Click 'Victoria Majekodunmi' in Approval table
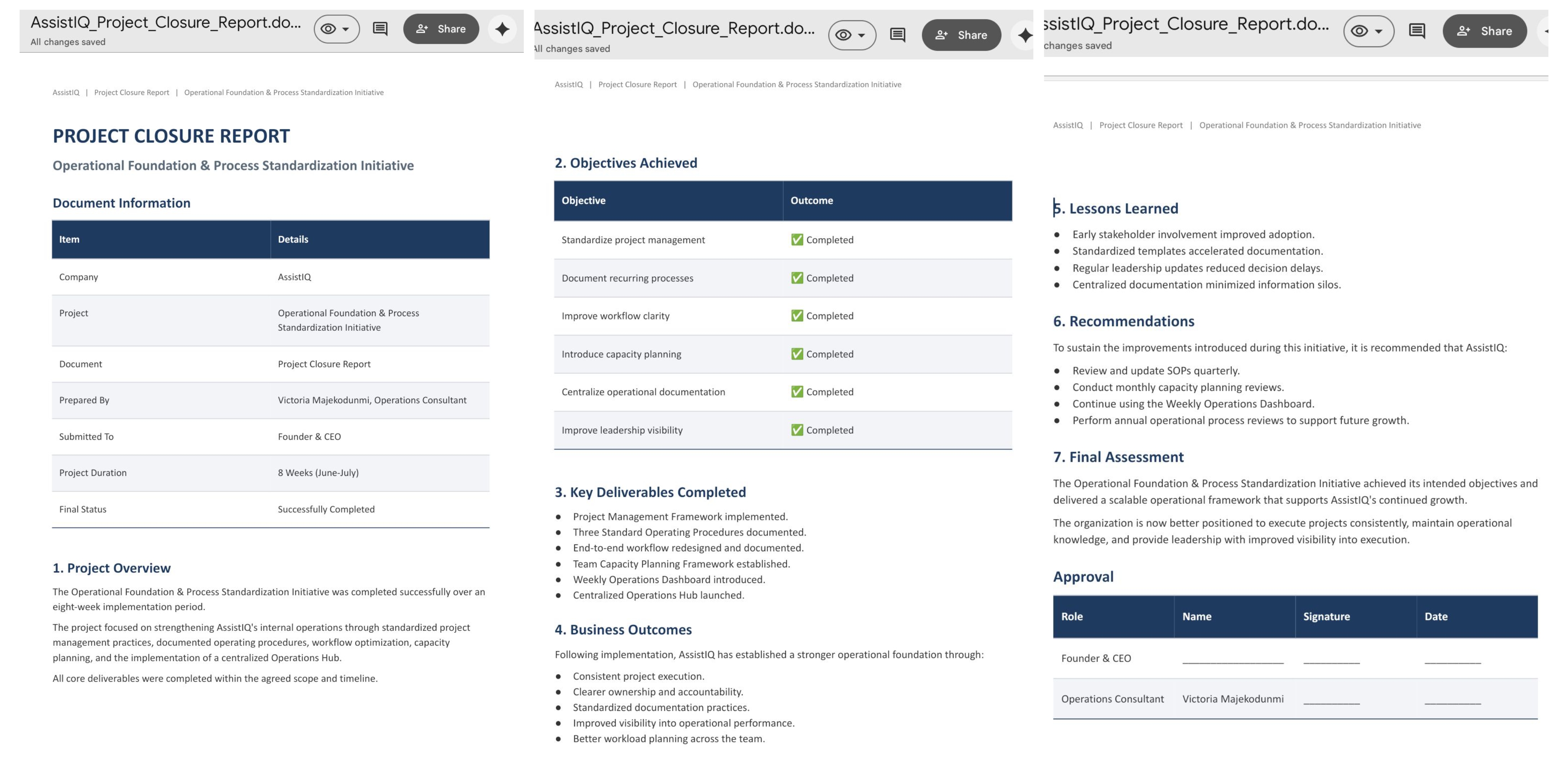Image resolution: width=1568 pixels, height=784 pixels. point(1233,699)
